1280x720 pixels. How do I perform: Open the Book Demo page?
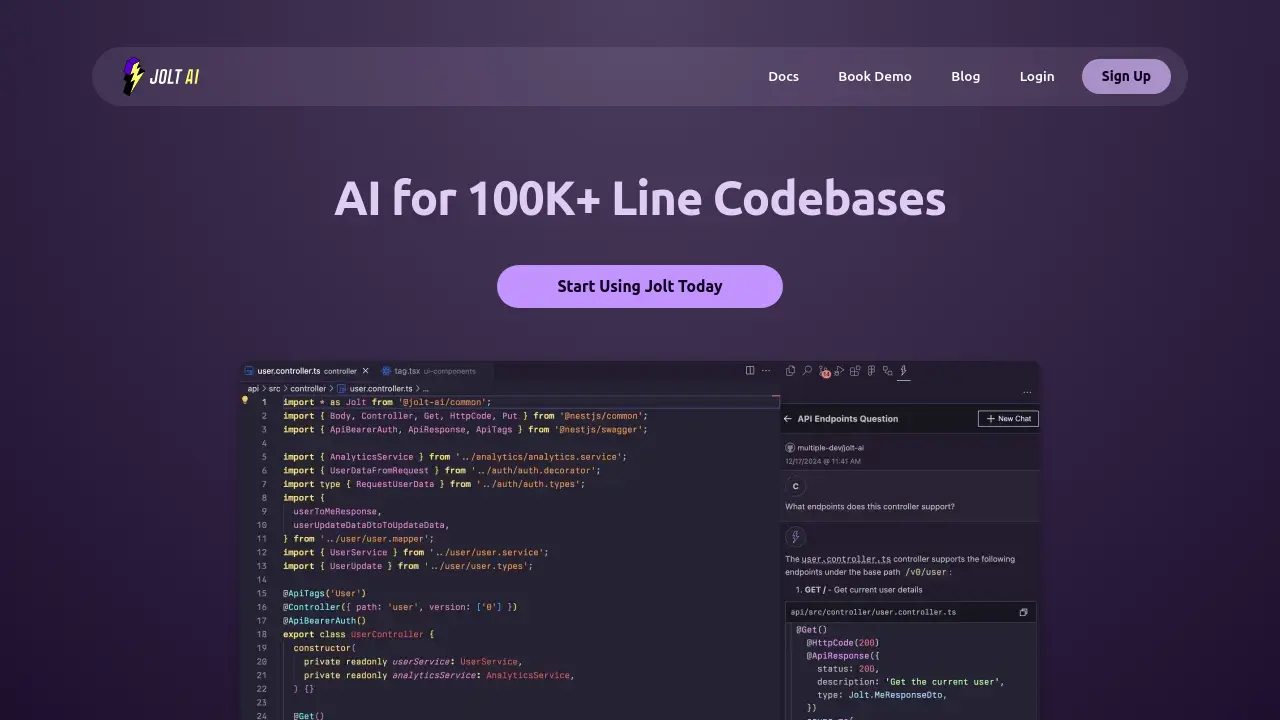pyautogui.click(x=875, y=76)
